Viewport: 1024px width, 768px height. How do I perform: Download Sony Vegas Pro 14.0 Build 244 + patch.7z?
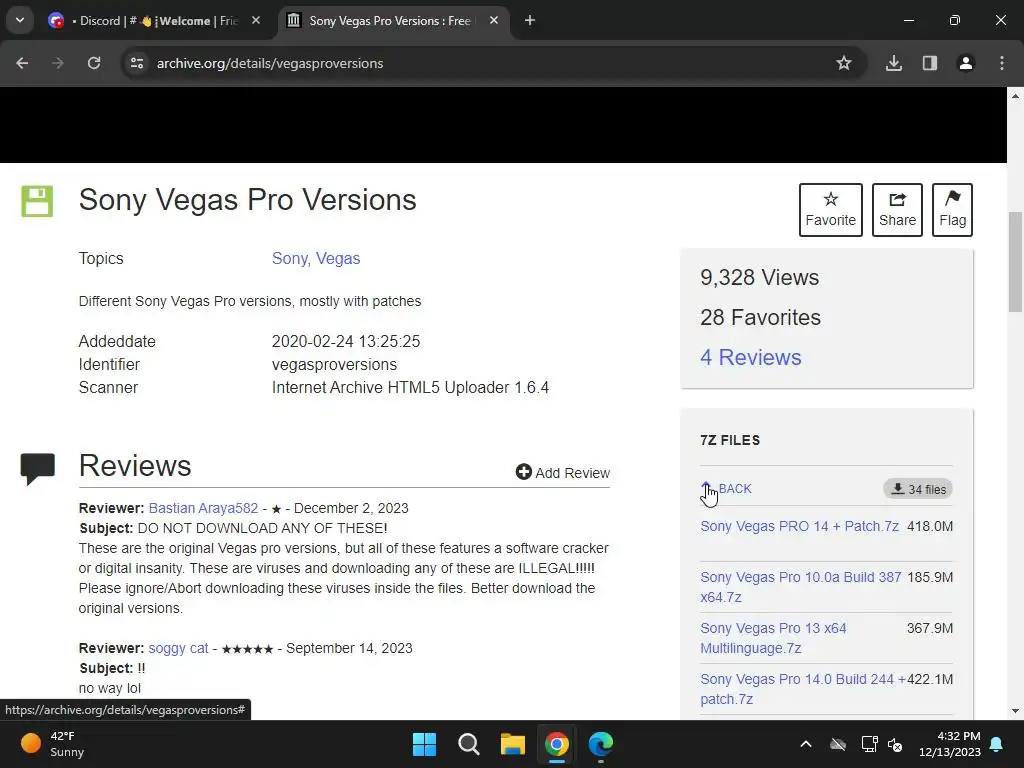[x=803, y=689]
